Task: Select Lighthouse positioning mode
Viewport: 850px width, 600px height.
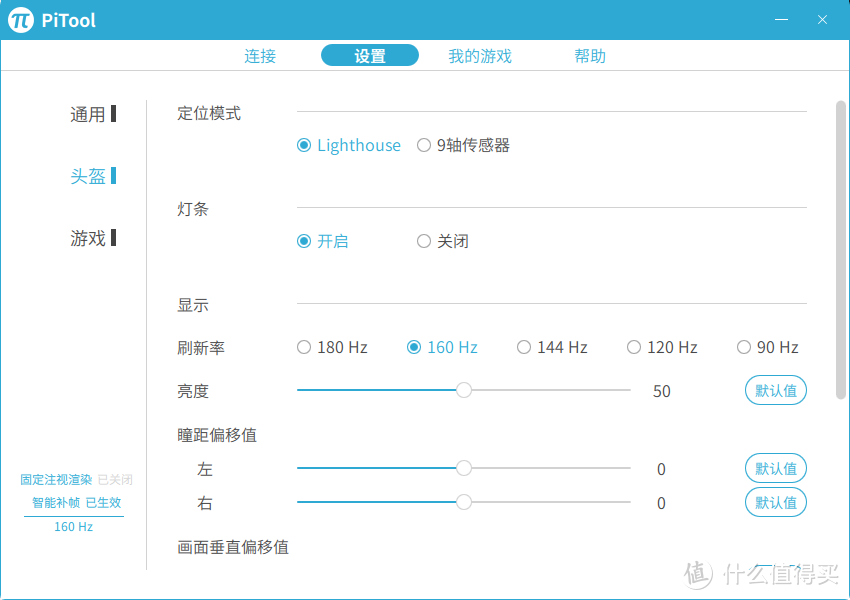Action: point(304,146)
